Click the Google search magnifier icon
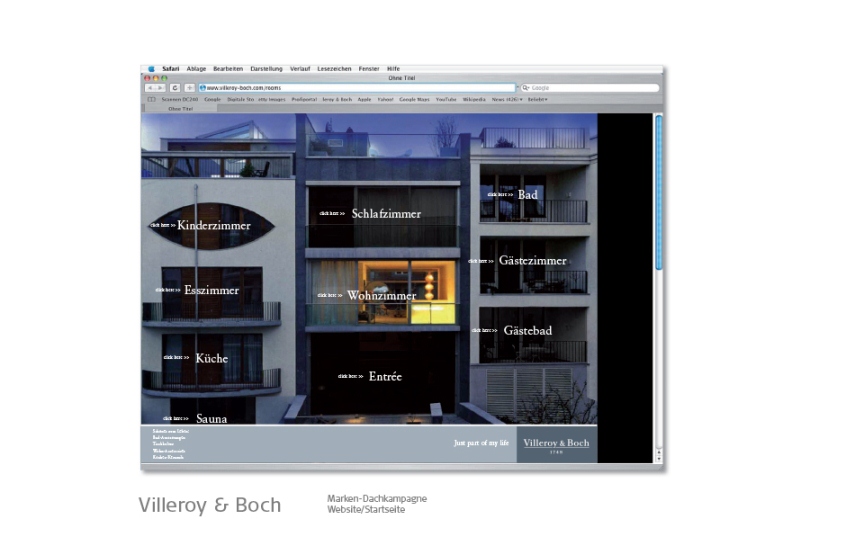This screenshot has height=555, width=846. tap(525, 88)
